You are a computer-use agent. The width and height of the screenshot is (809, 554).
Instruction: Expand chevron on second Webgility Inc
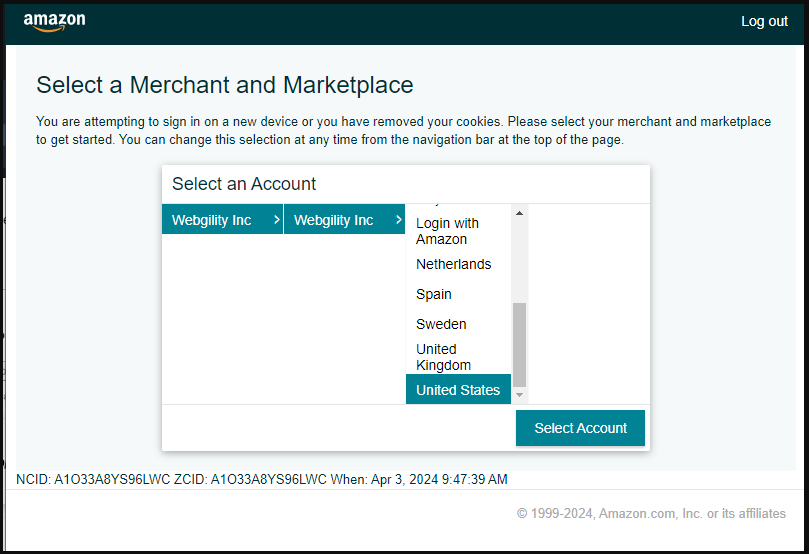coord(398,220)
